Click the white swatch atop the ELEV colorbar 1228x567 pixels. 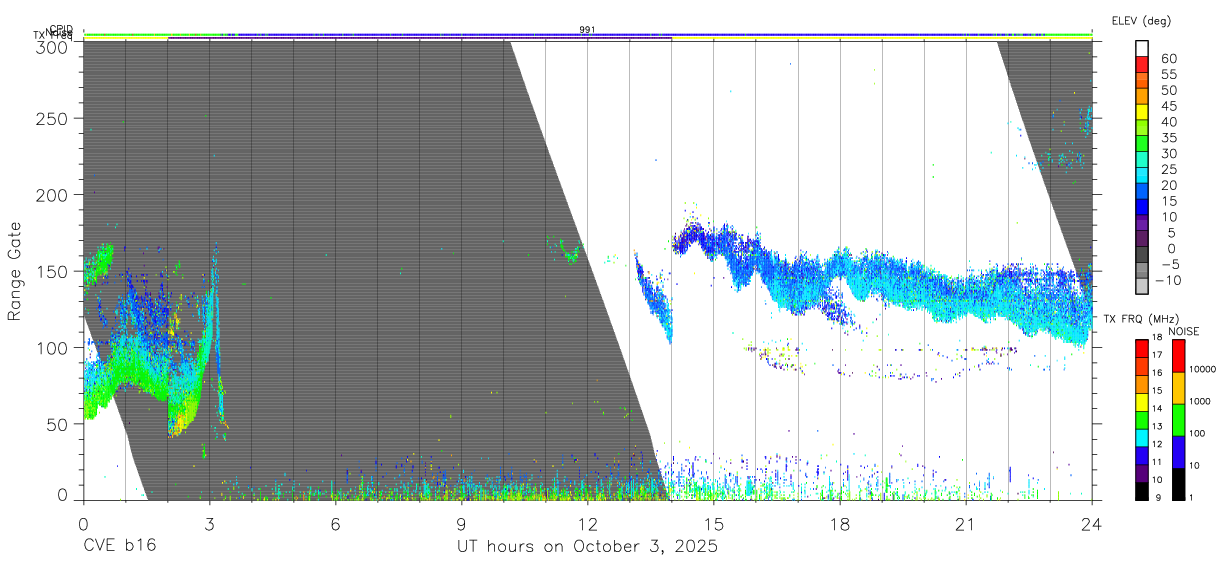[x=1142, y=49]
